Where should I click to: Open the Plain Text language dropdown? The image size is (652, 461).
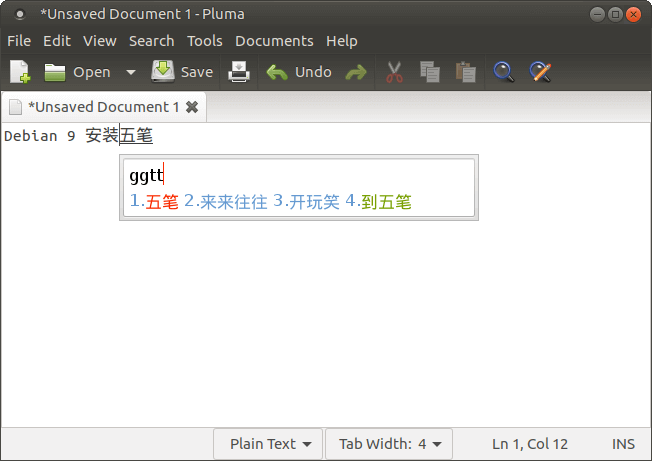point(269,444)
